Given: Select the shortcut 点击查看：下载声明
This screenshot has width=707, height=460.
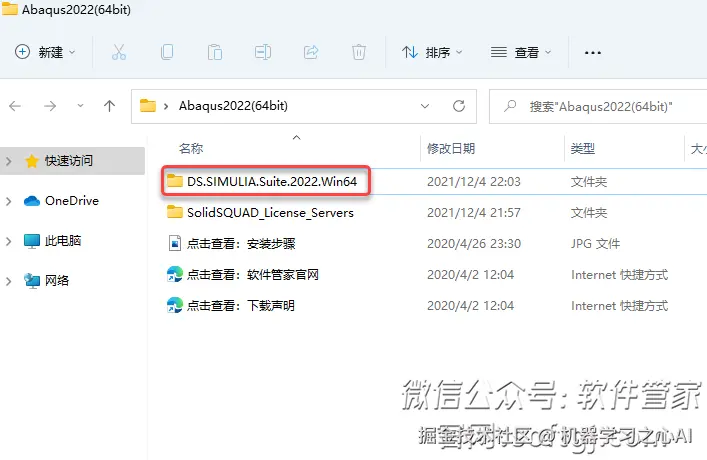Looking at the screenshot, I should [241, 306].
